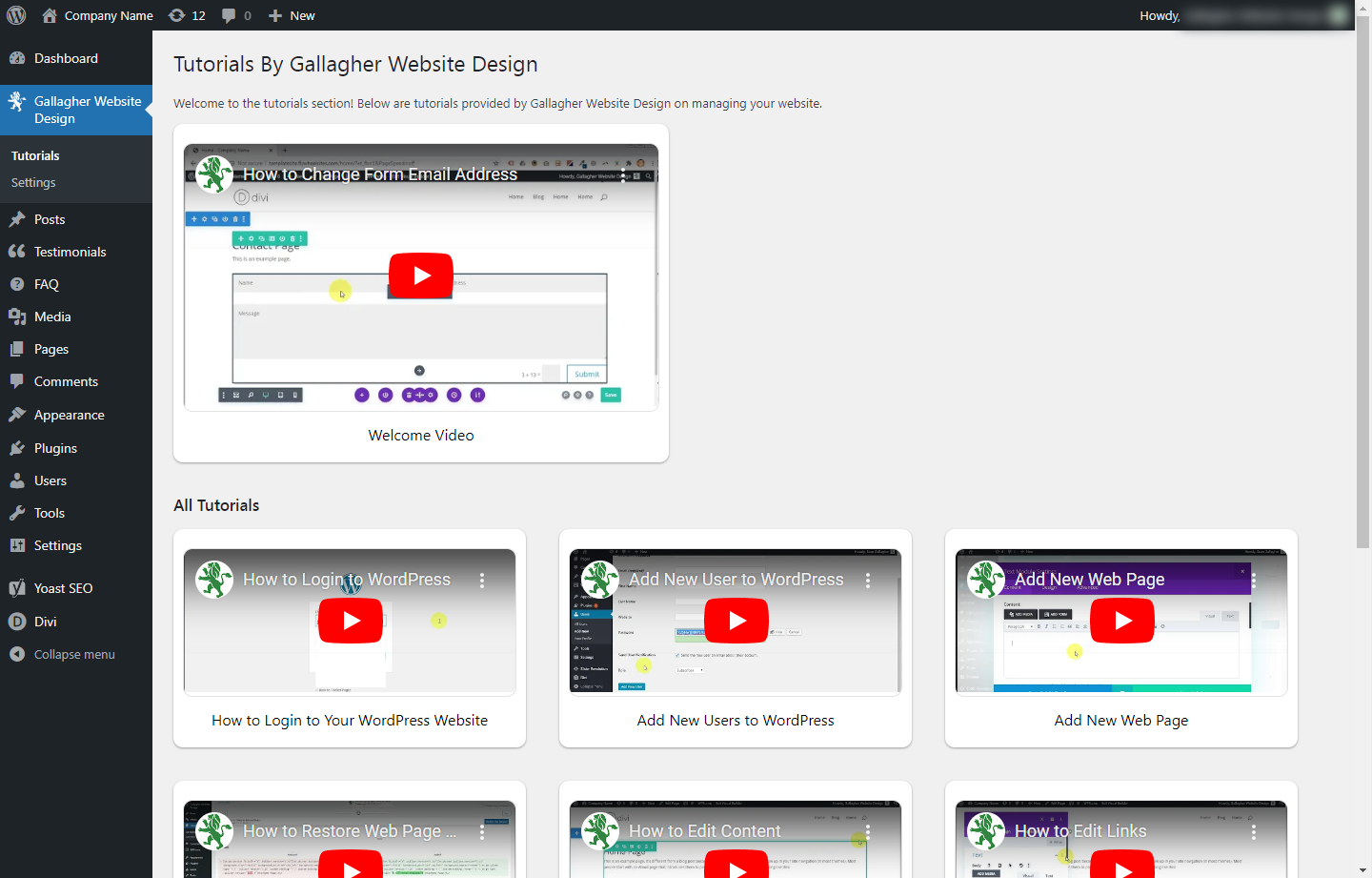Click the FAQ question mark icon

[16, 284]
